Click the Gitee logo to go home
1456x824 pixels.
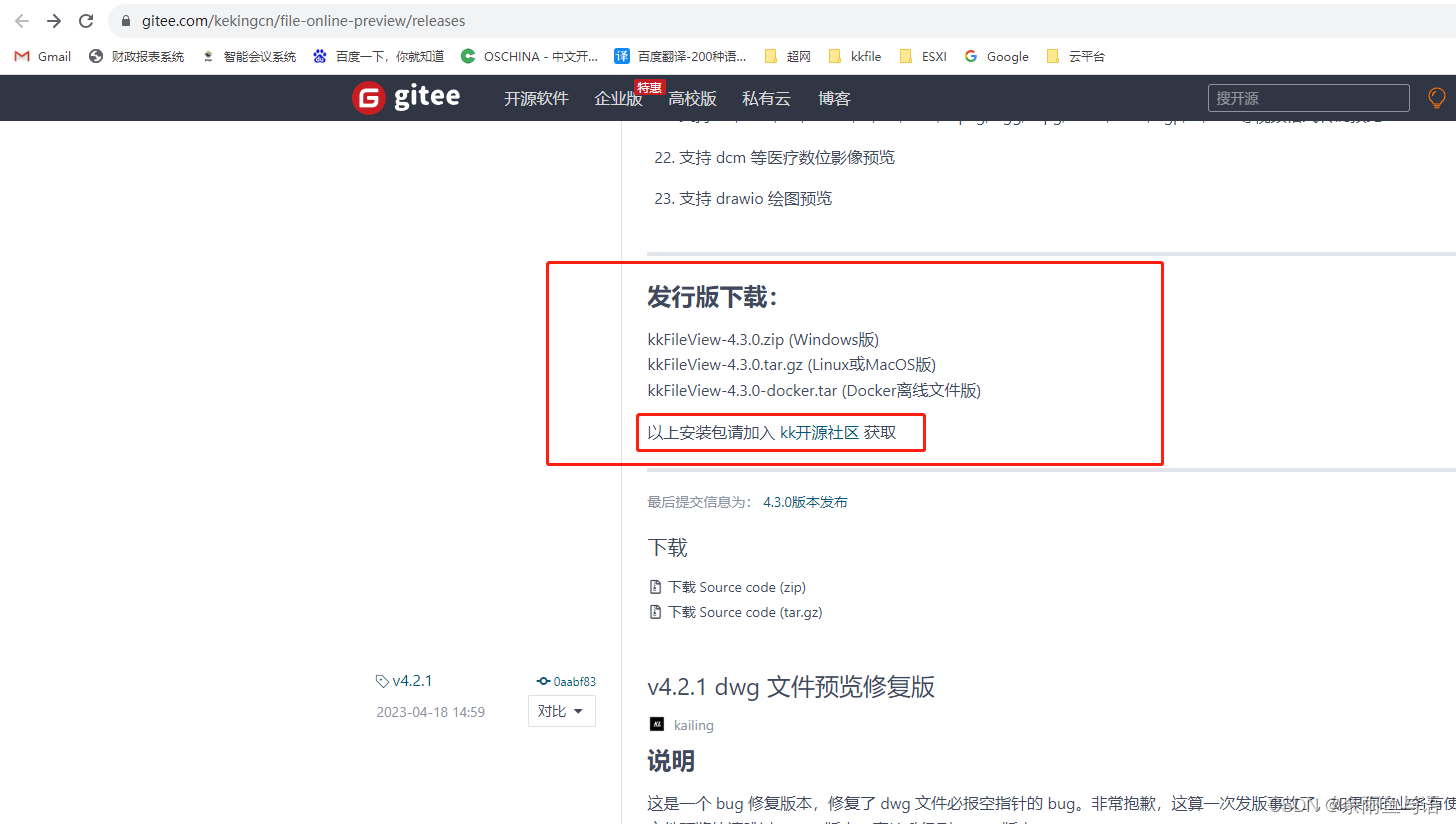coord(406,97)
